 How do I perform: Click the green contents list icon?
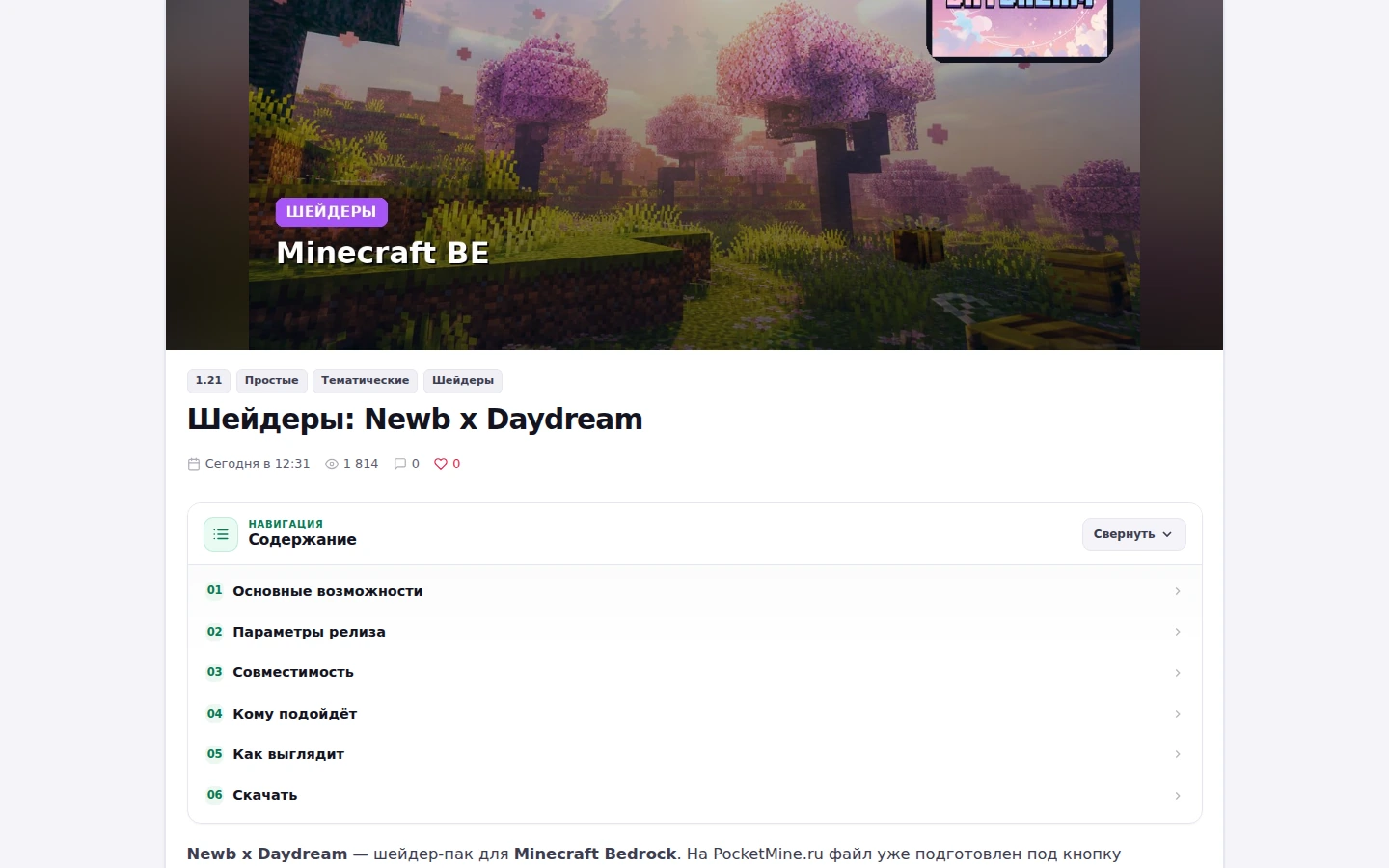(x=221, y=534)
